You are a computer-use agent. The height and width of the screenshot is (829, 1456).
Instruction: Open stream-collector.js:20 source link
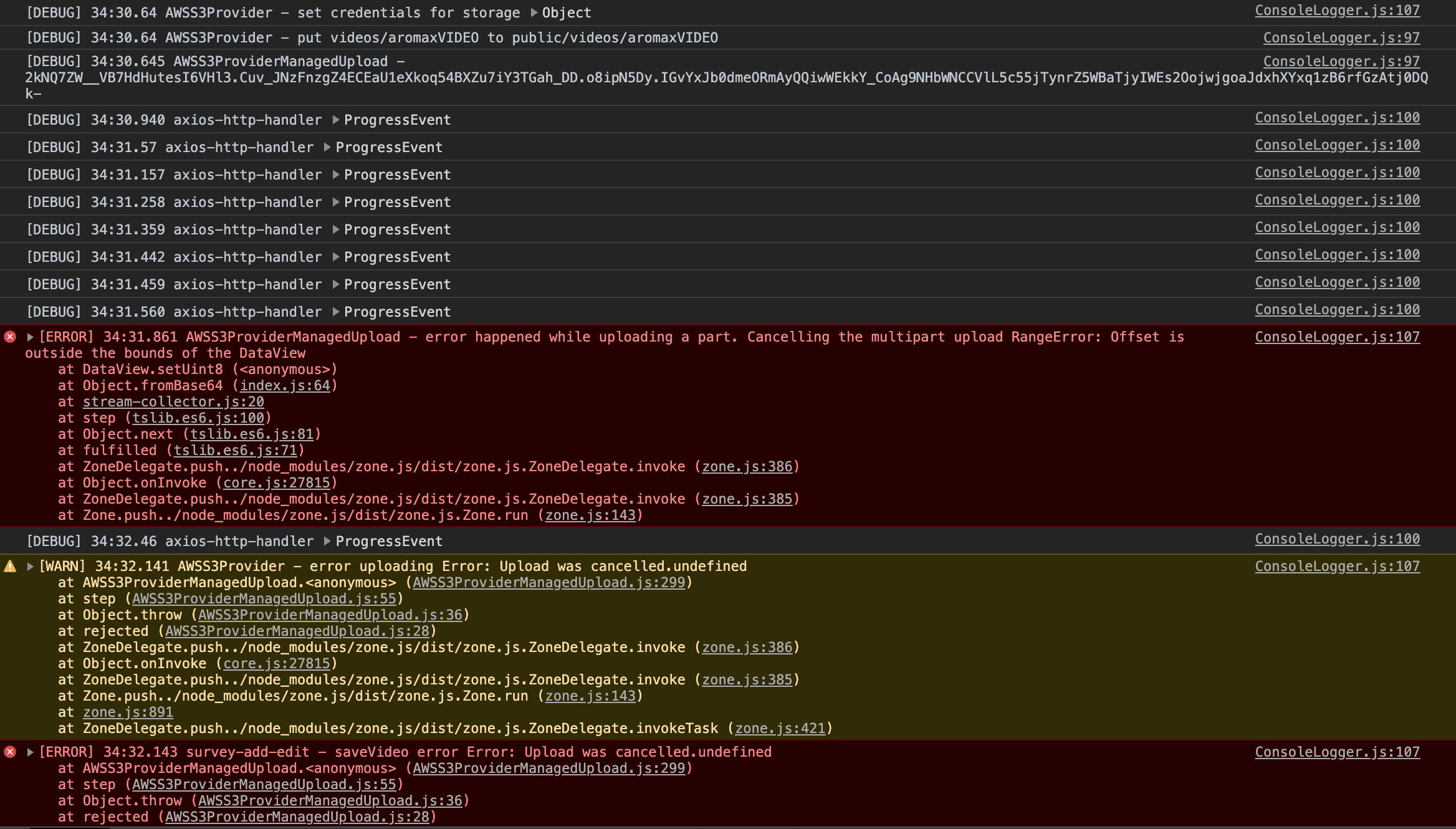click(173, 402)
